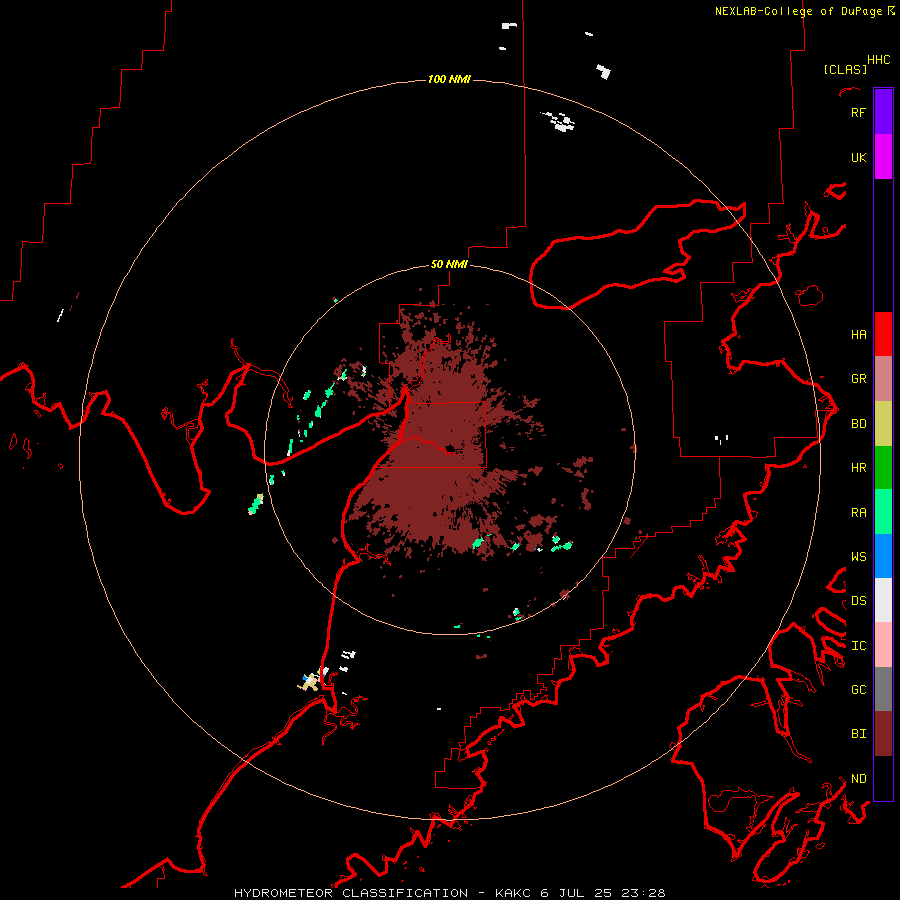The height and width of the screenshot is (900, 900).
Task: Click the GC legend label
Action: pos(858,690)
